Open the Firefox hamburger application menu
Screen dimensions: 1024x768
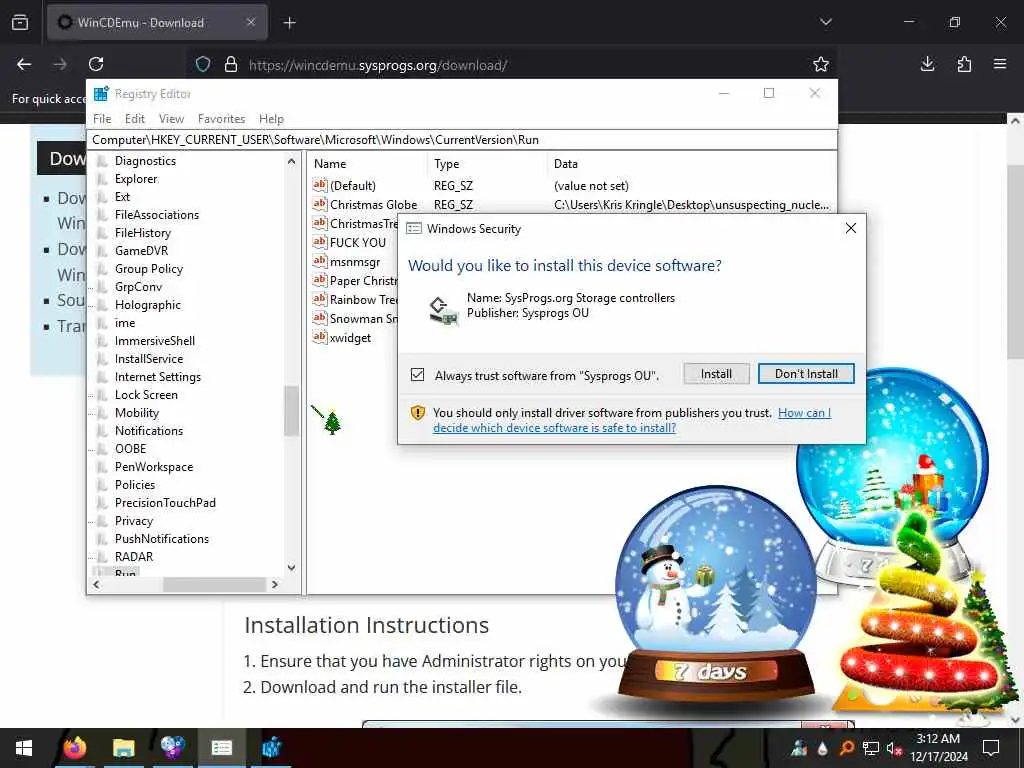(x=1000, y=64)
